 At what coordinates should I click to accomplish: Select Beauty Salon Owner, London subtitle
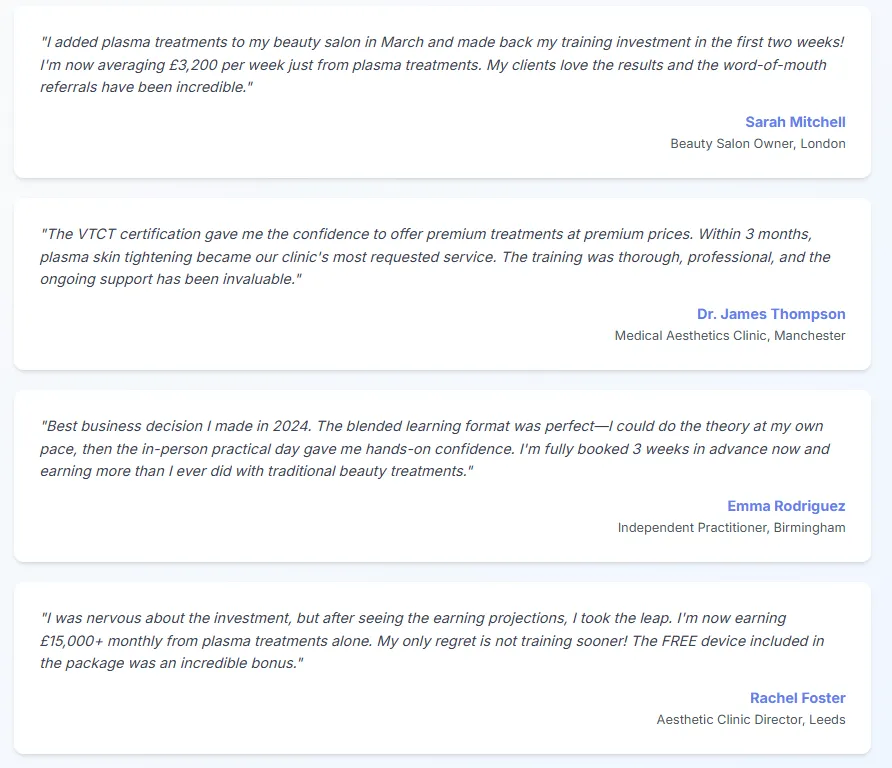[x=757, y=143]
